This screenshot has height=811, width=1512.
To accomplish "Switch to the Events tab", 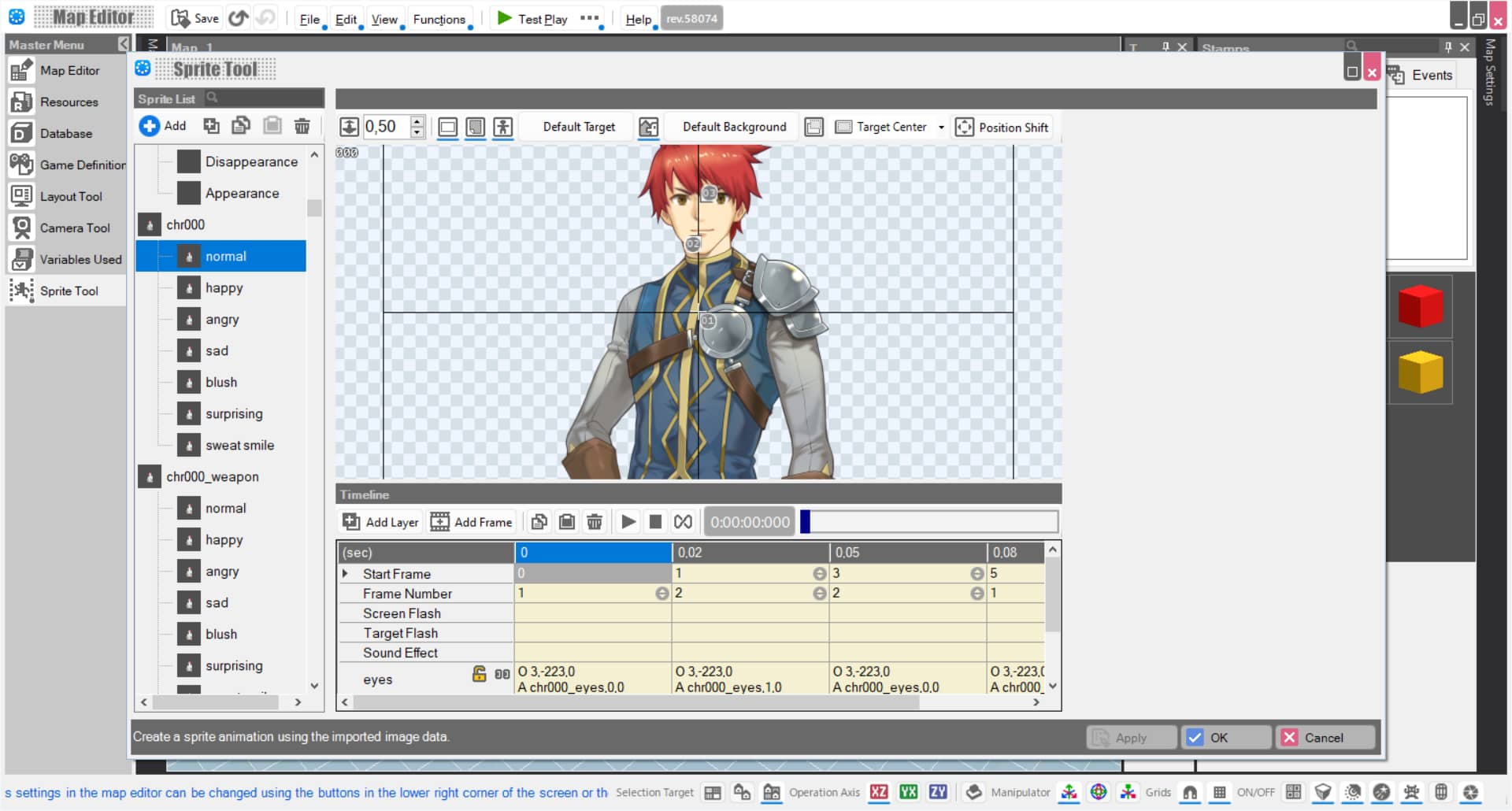I will [x=1421, y=75].
